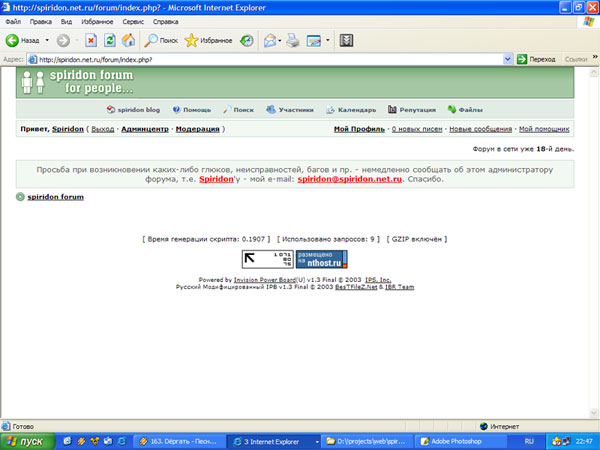Click the arrow counter banner image
Viewport: 600px width, 450px height.
click(268, 259)
